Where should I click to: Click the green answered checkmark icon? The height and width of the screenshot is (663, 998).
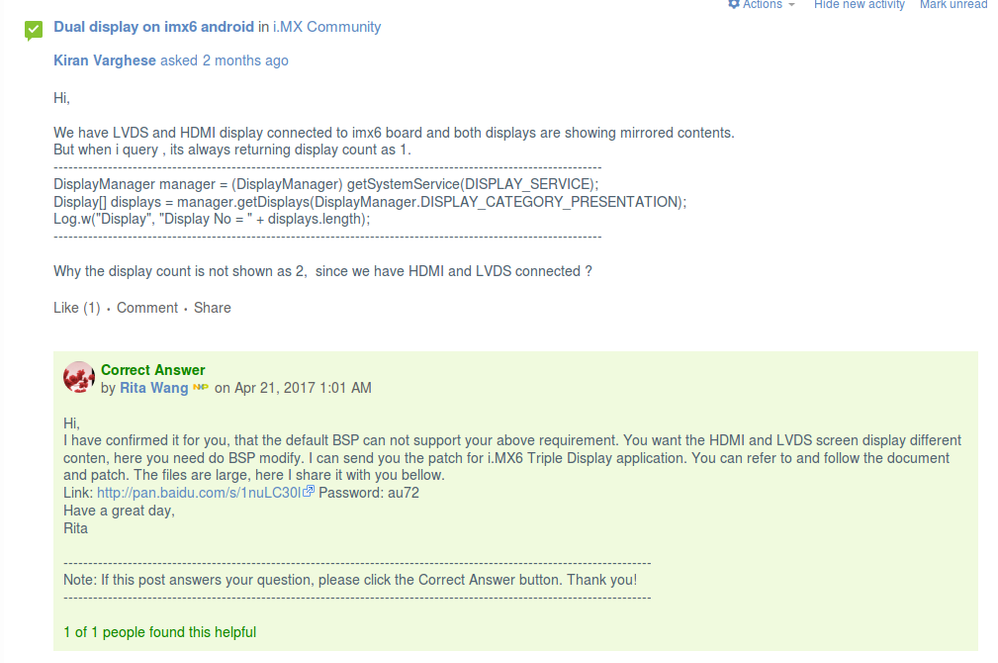34,29
